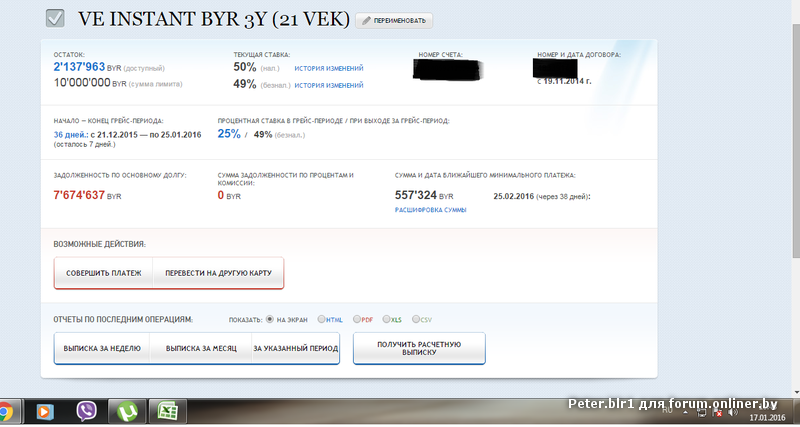800x427 pixels.
Task: Click the pencil icon in rename button
Action: pyautogui.click(x=366, y=21)
